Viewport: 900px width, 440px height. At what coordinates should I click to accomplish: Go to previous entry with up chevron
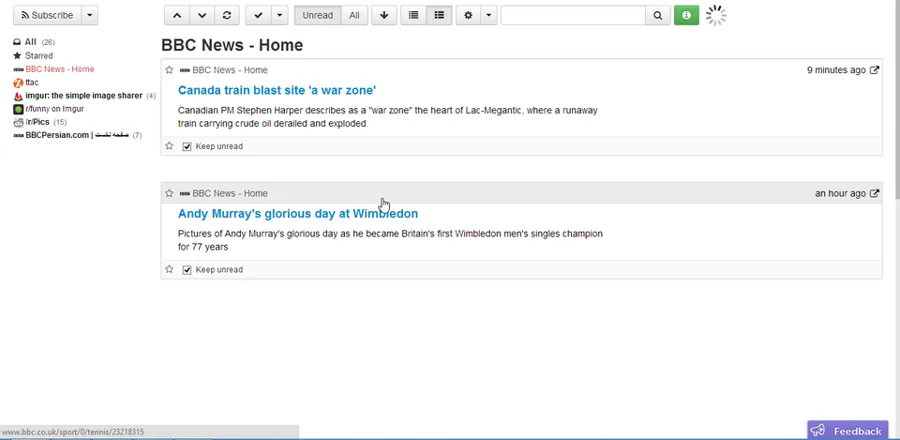(x=177, y=15)
